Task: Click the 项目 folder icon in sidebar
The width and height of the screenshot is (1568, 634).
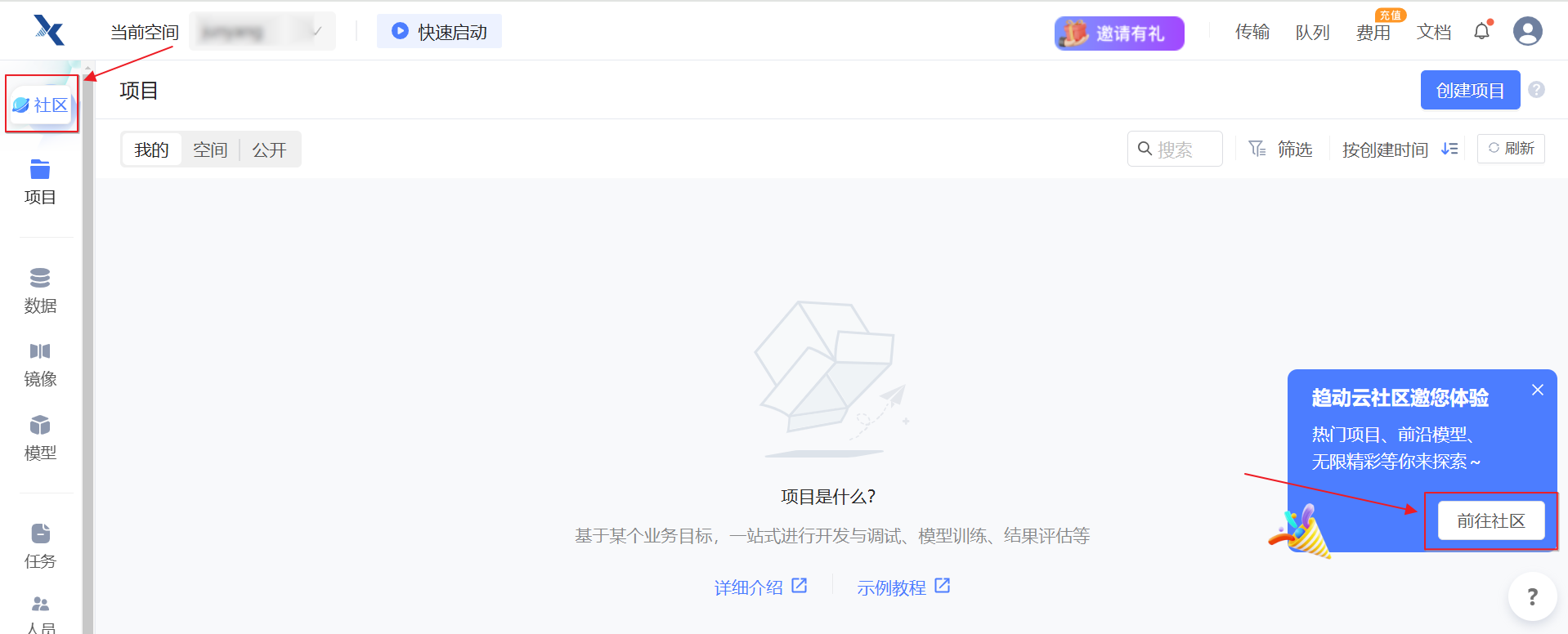Action: tap(40, 170)
